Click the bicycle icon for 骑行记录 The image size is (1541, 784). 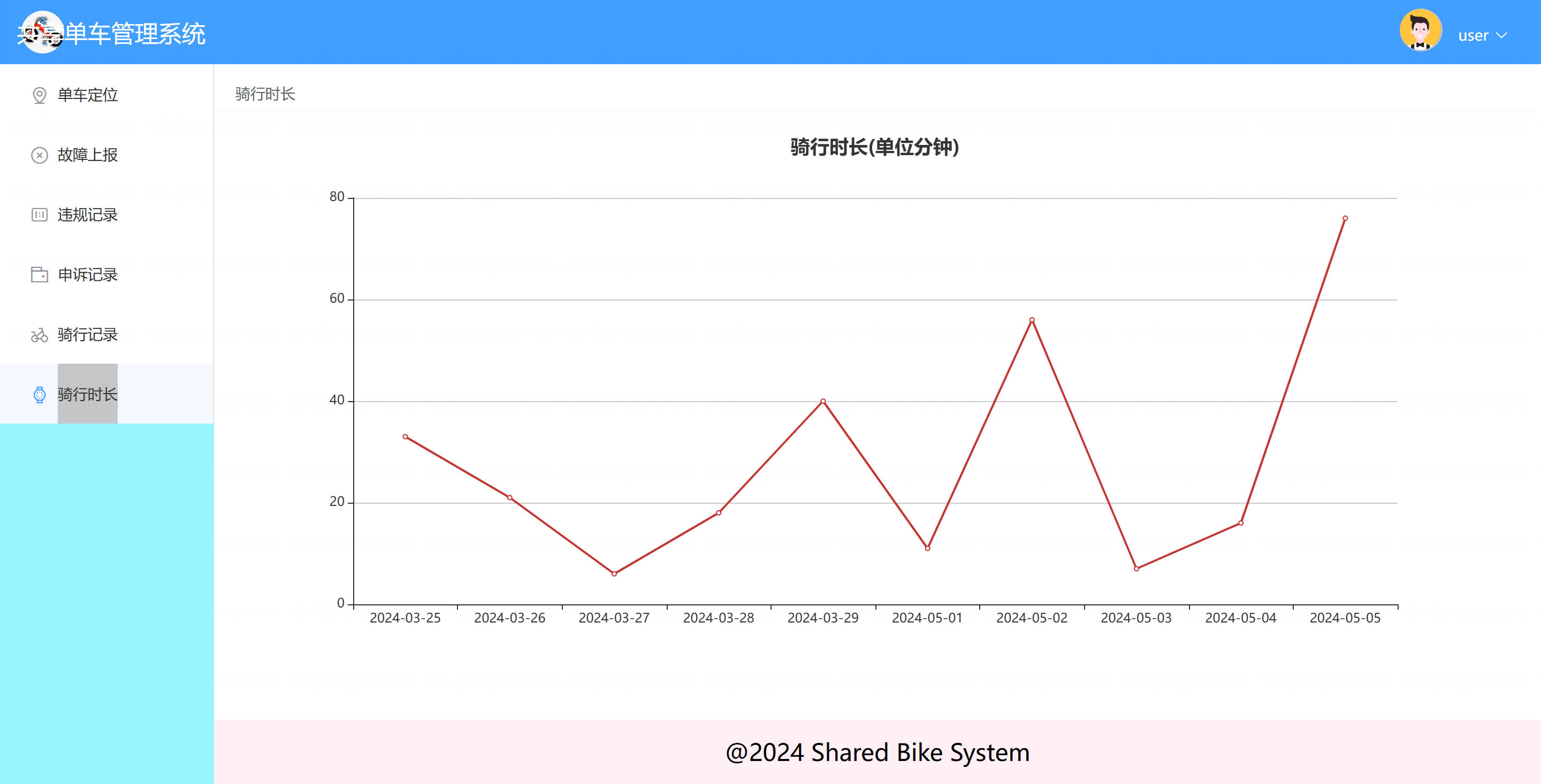40,335
